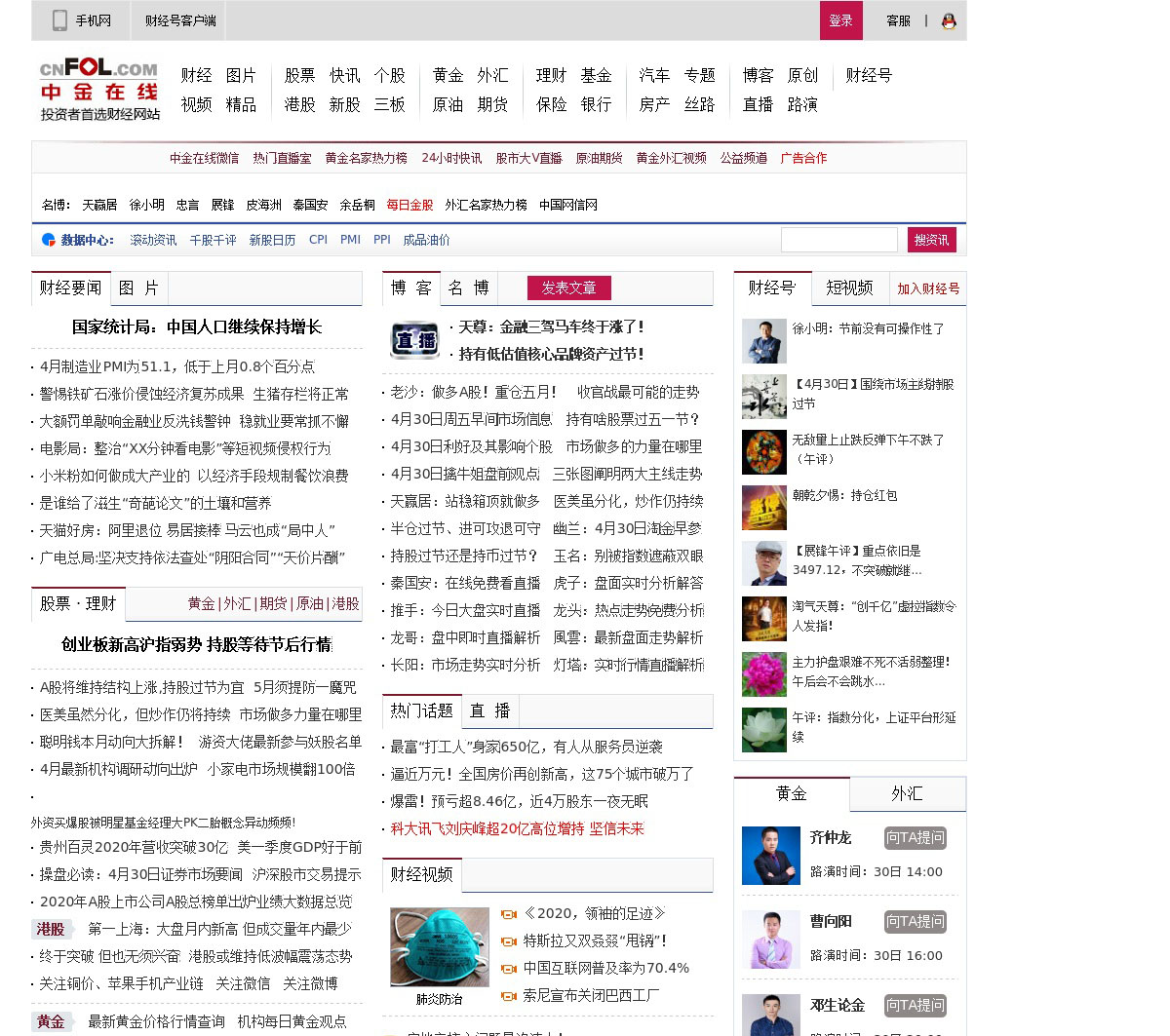This screenshot has width=1170, height=1036.
Task: Switch to the 短视频 tab
Action: (x=849, y=288)
